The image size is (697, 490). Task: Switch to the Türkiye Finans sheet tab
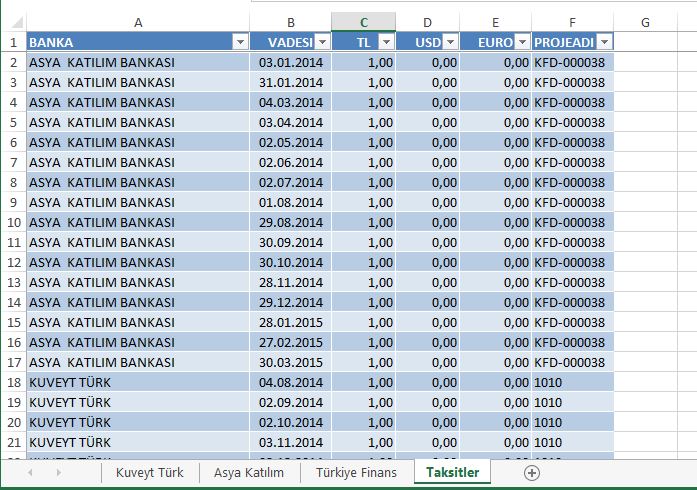357,472
